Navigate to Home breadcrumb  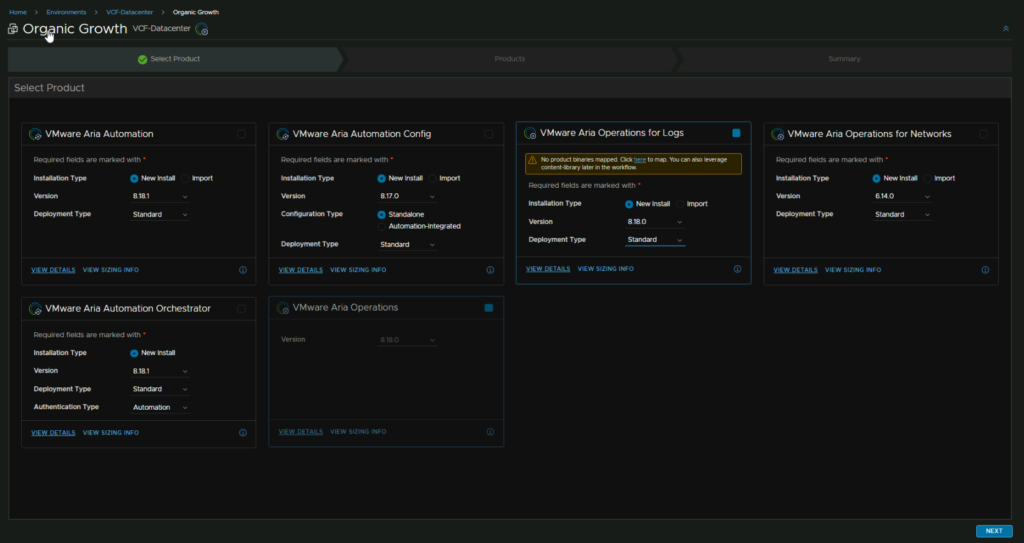point(18,12)
